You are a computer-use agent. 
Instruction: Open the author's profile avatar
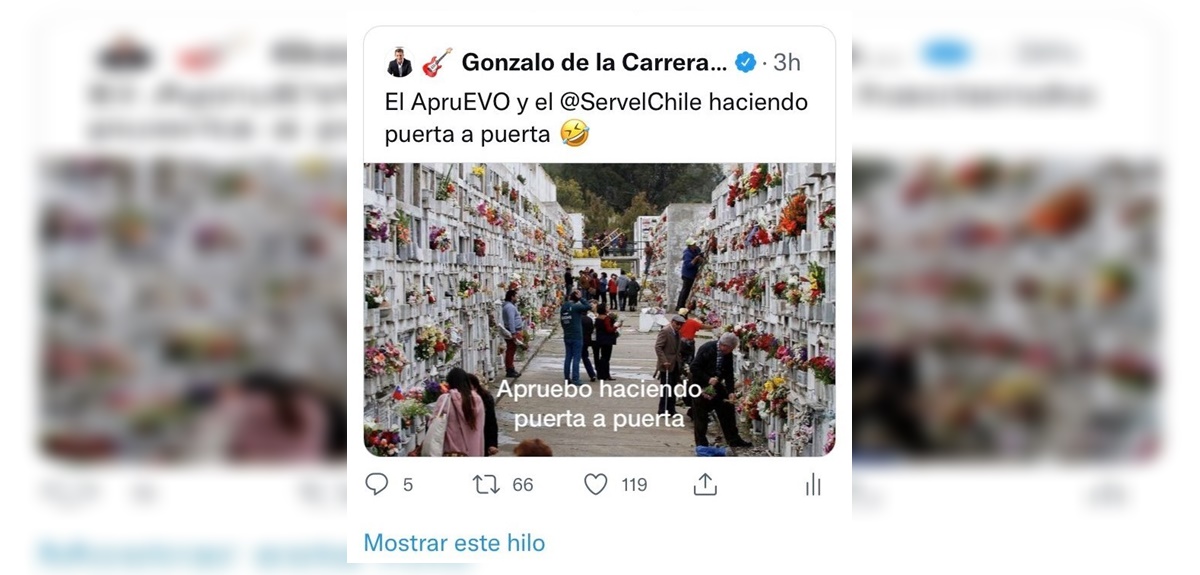click(x=399, y=62)
